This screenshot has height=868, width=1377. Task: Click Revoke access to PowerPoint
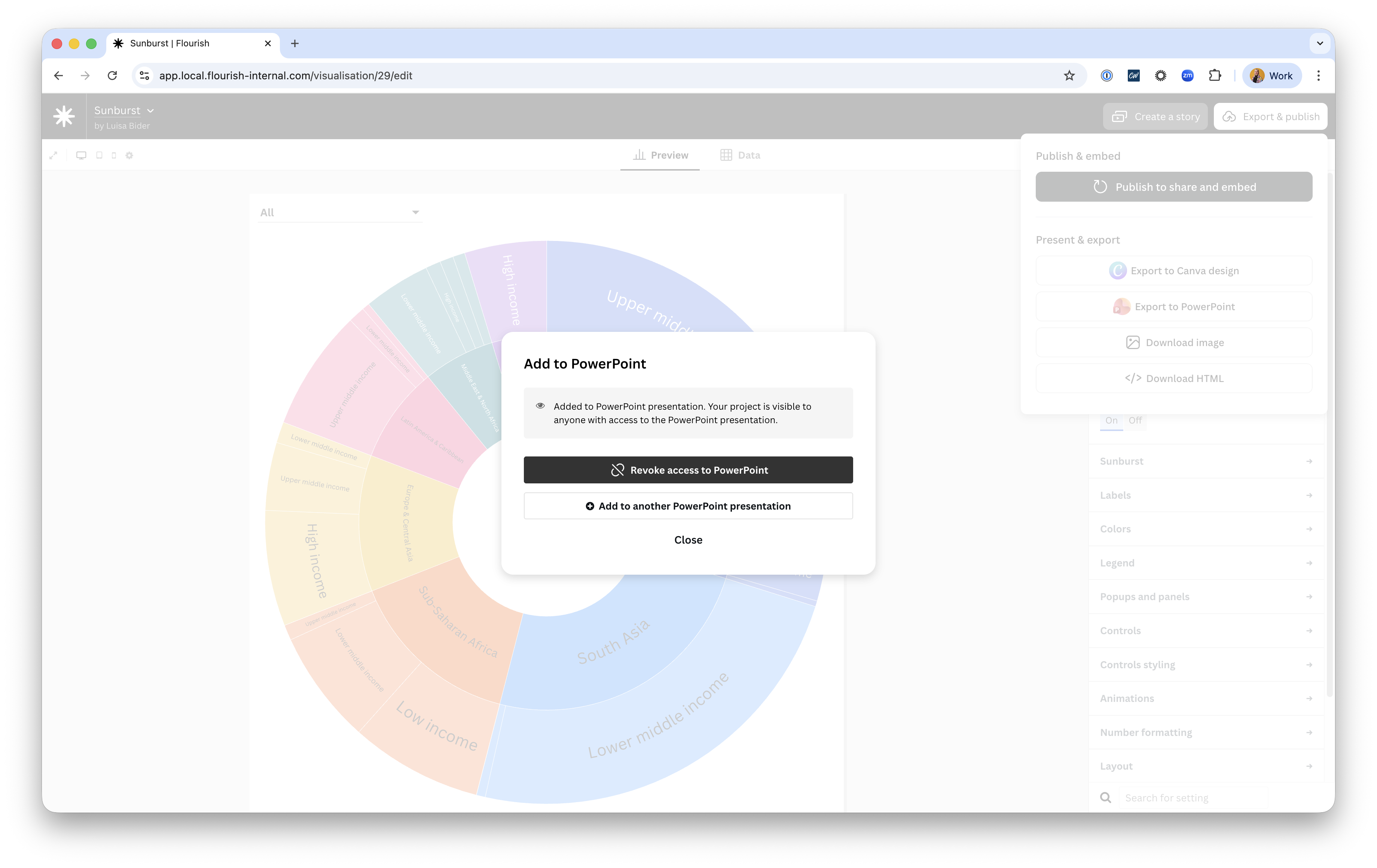click(688, 470)
